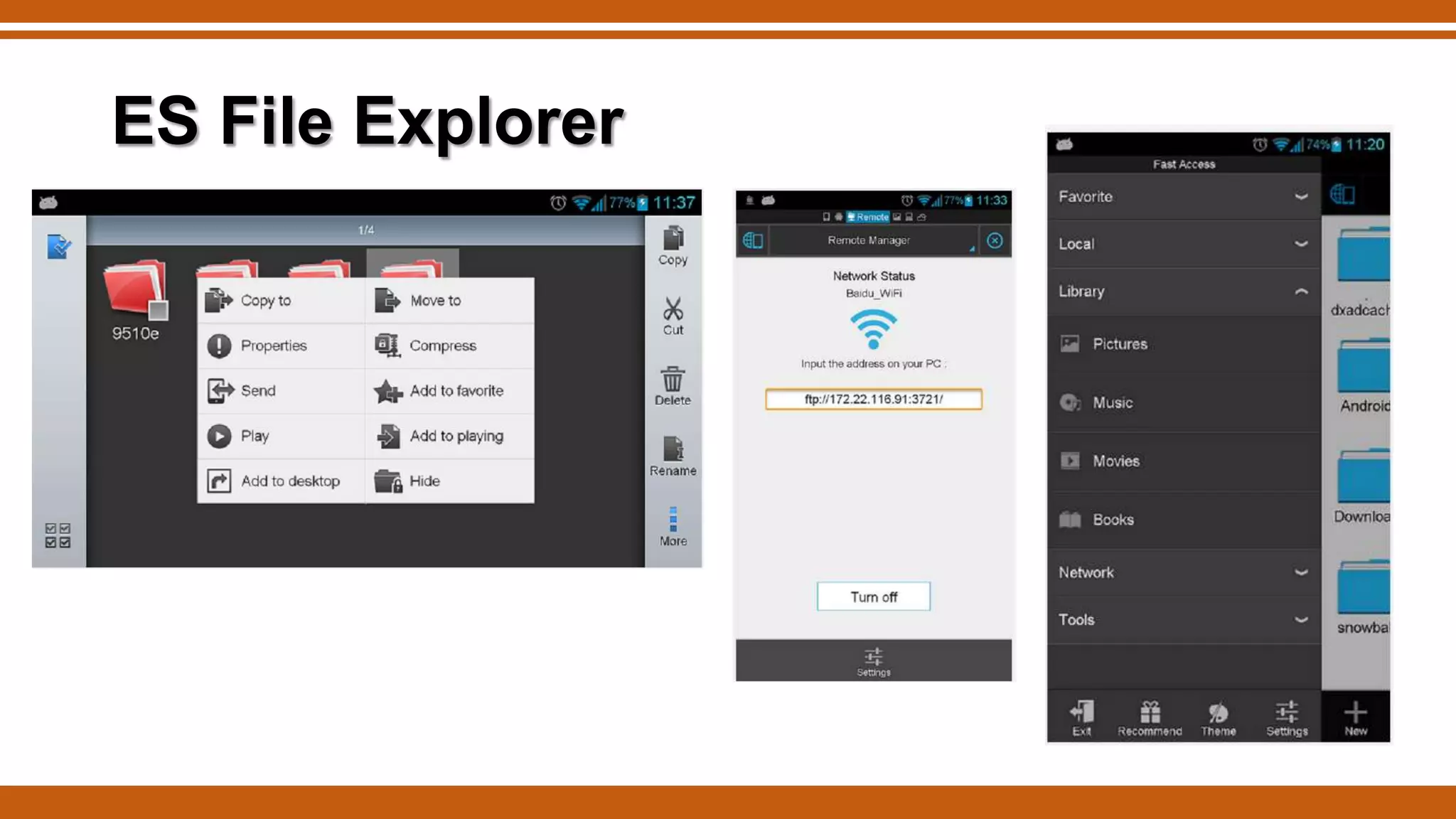This screenshot has width=1456, height=819.
Task: Tap the blue edit-select icon on left sidebar
Action: pos(59,247)
